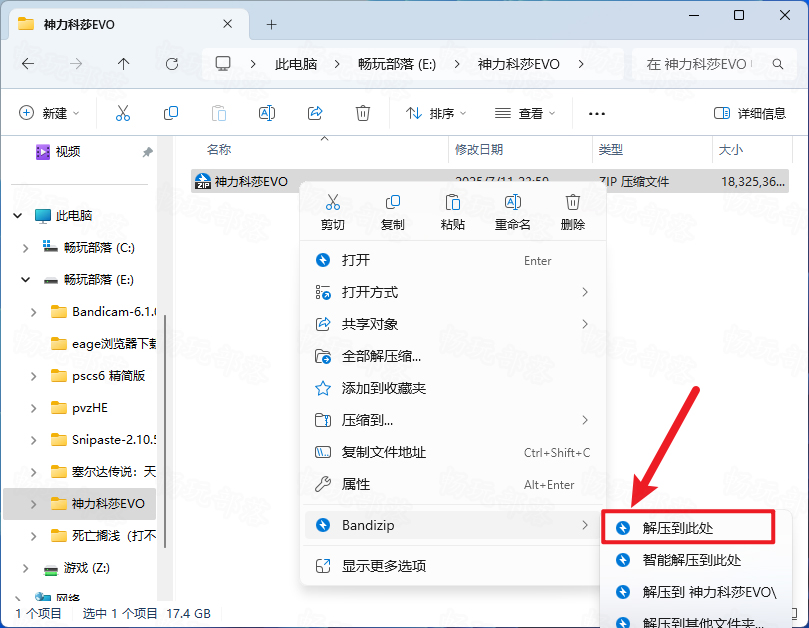Close the 神力科莎EVO tab
The width and height of the screenshot is (809, 628).
228,24
